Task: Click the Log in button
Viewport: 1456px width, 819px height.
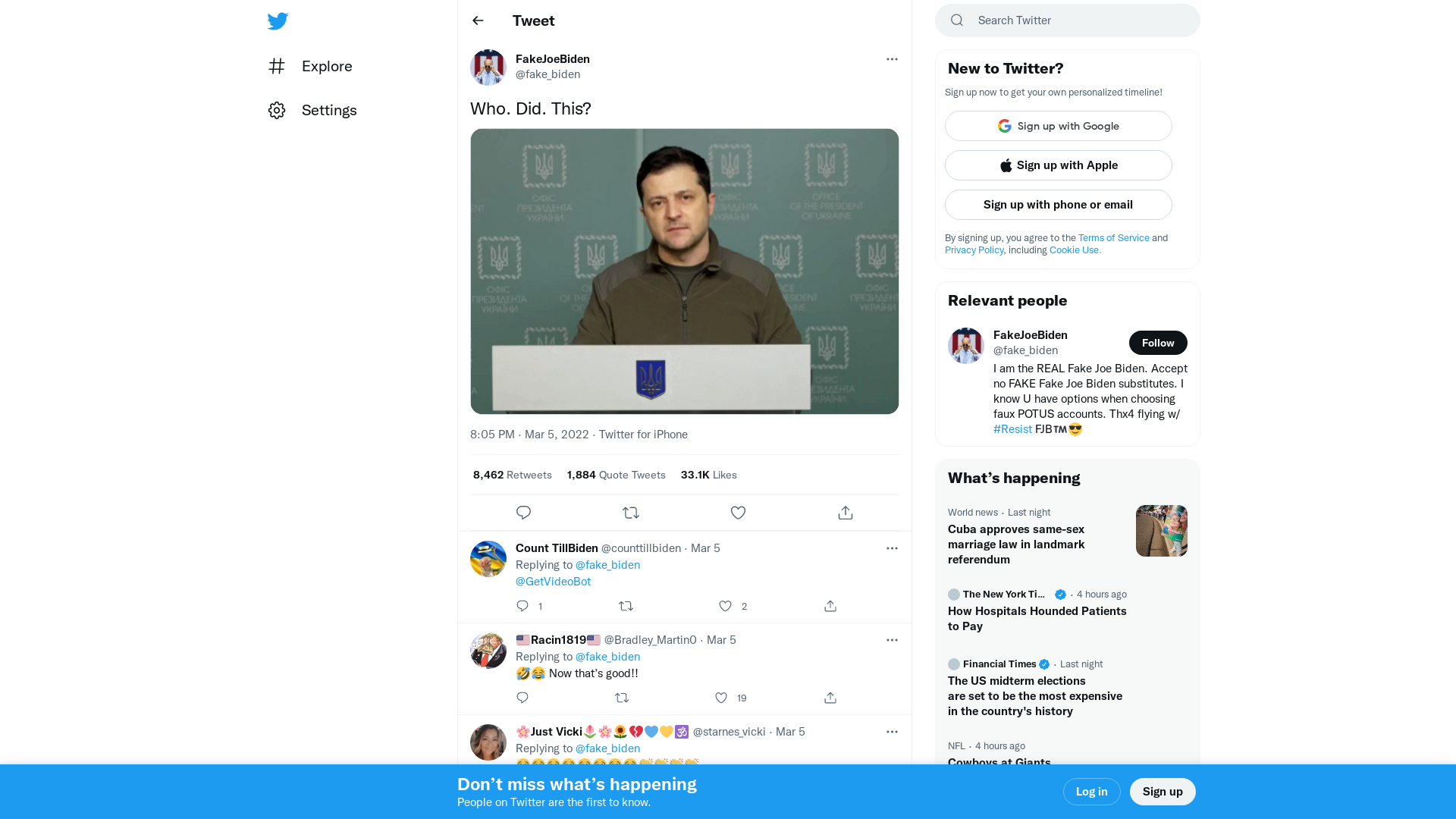Action: [x=1092, y=792]
